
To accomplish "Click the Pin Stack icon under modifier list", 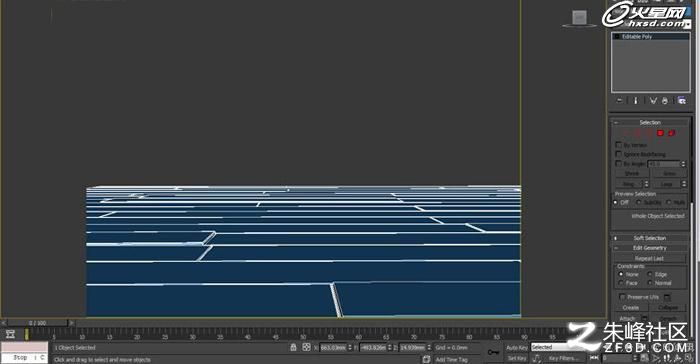I will tap(619, 101).
